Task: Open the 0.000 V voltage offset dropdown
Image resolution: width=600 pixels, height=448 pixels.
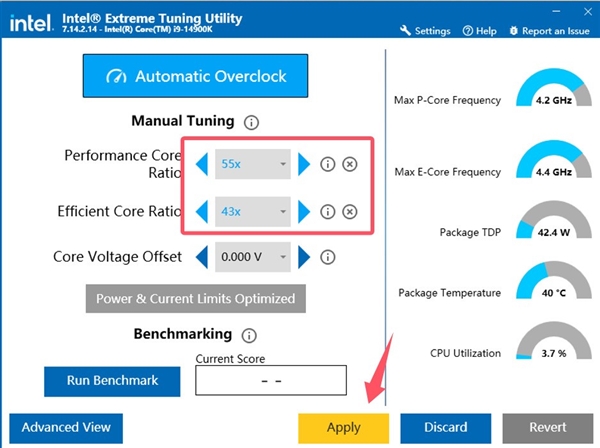Action: 253,257
